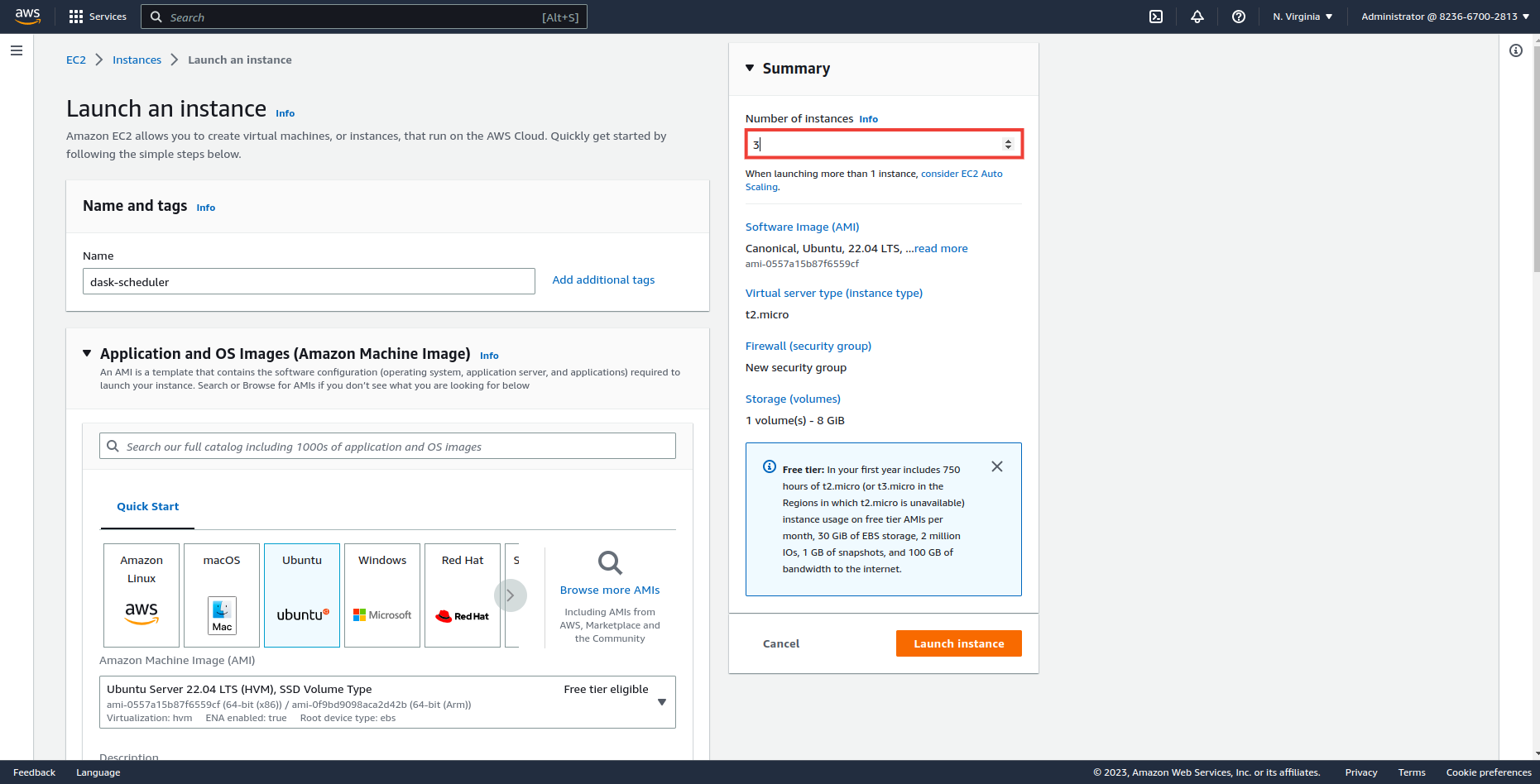Click Add additional tags

[x=603, y=280]
